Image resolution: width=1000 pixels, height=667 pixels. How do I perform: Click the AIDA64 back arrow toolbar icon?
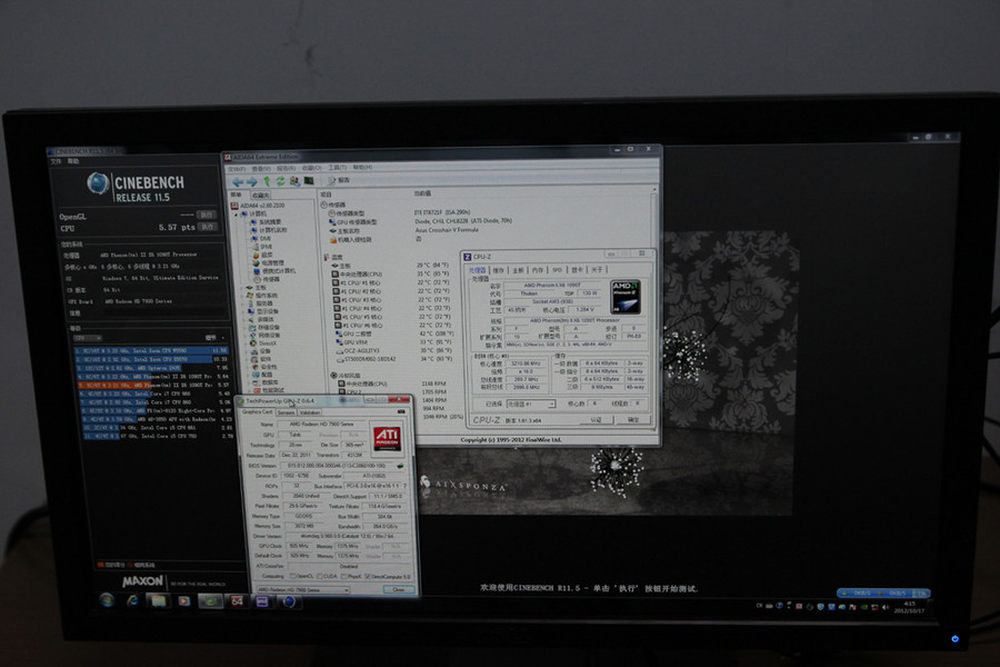coord(239,182)
